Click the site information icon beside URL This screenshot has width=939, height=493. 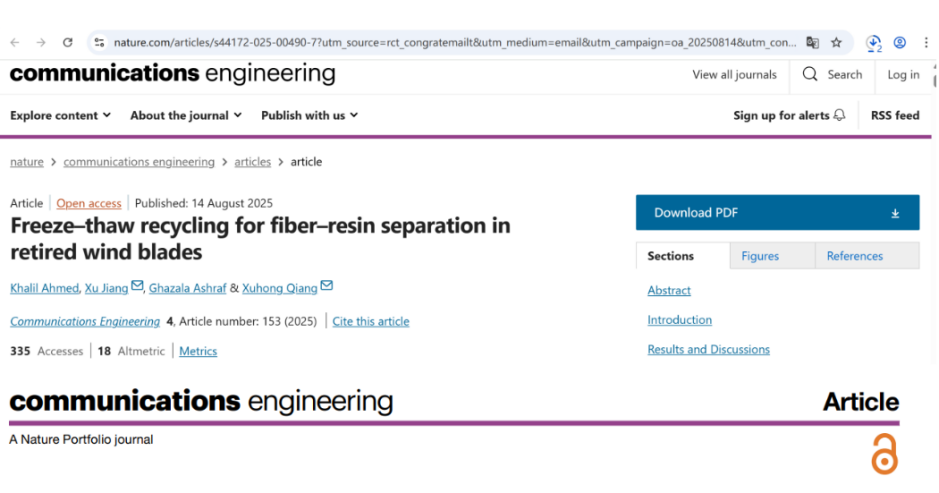pos(98,43)
